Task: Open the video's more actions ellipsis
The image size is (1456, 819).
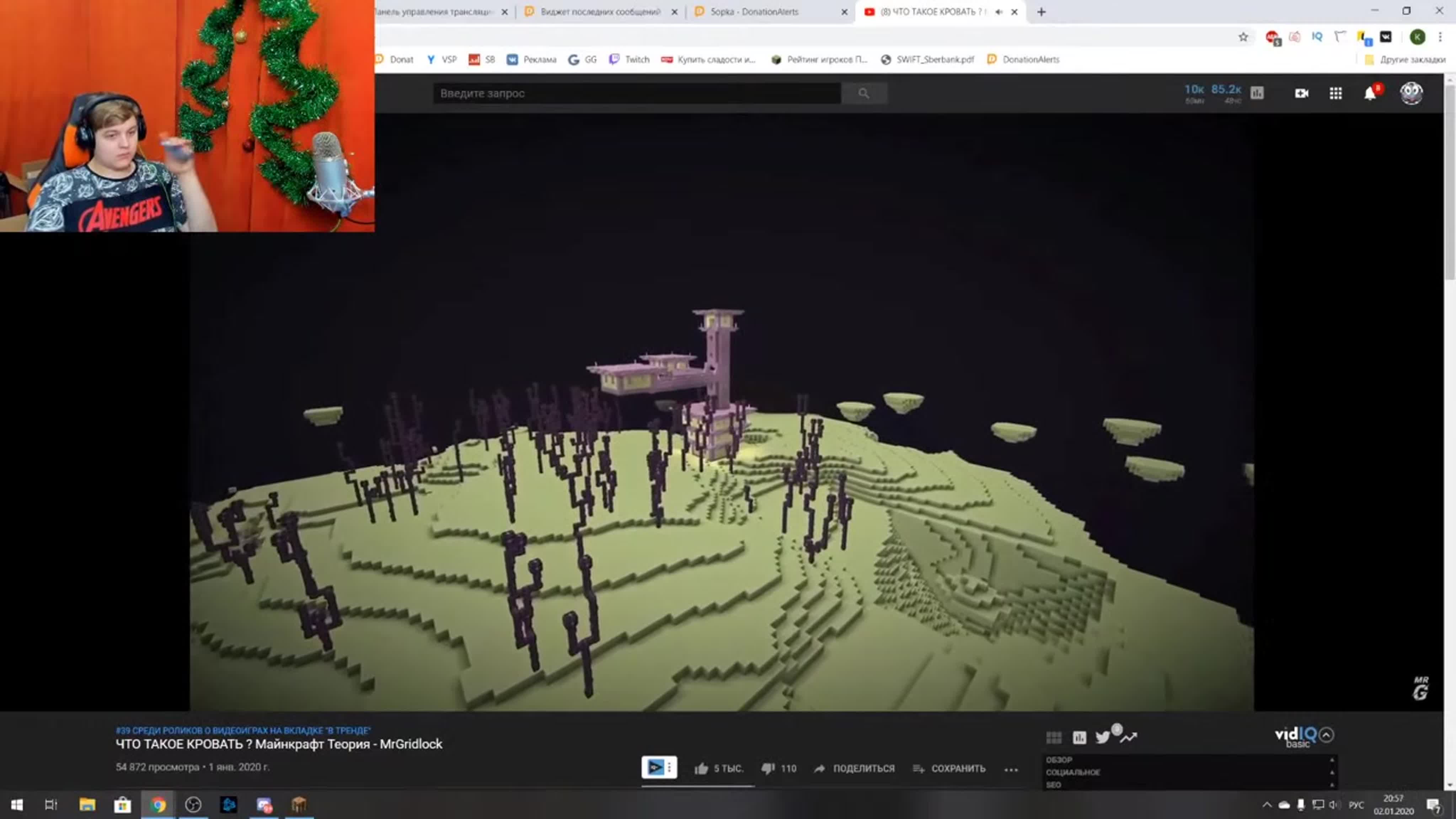Action: (x=1011, y=769)
